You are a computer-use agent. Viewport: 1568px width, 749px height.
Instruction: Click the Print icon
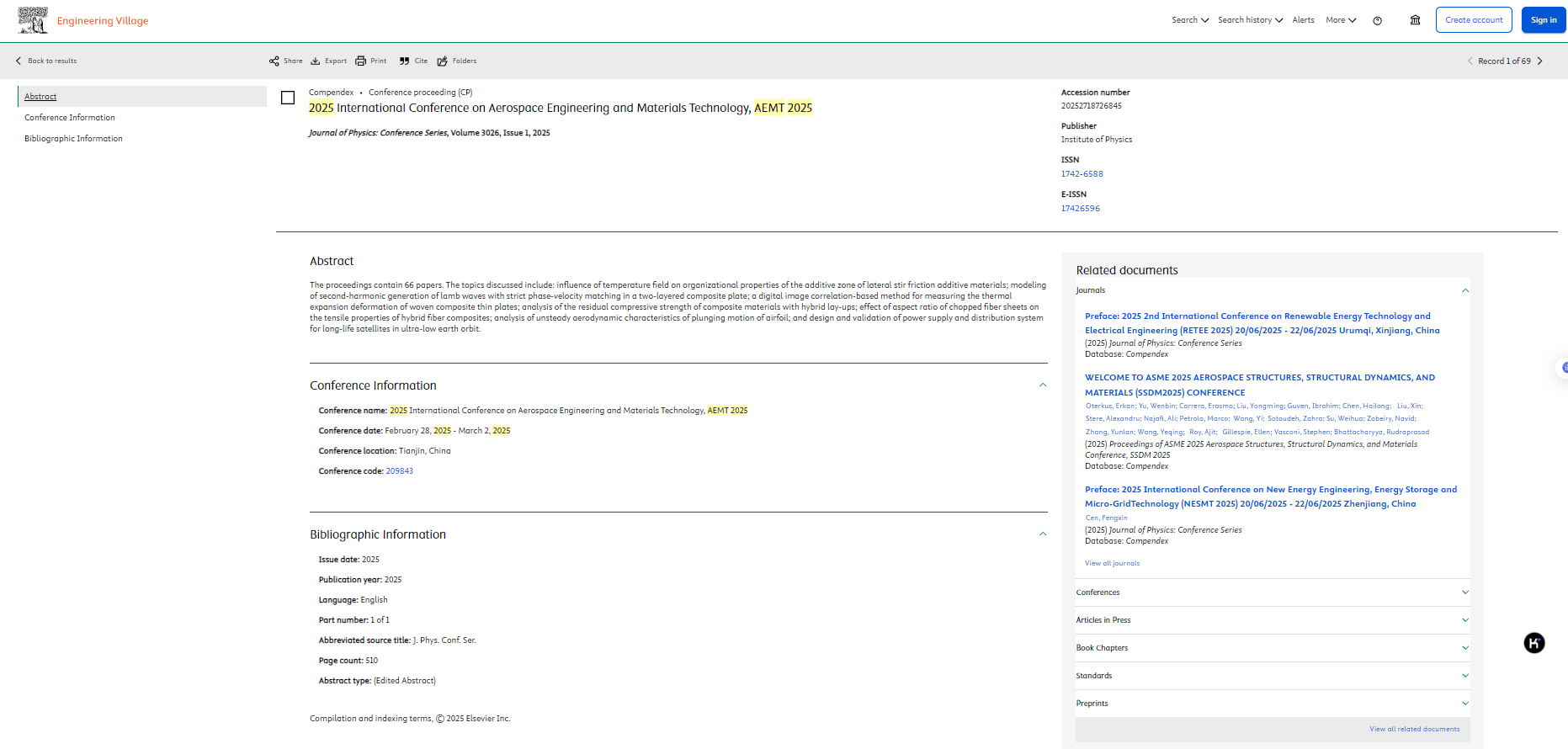tap(361, 61)
